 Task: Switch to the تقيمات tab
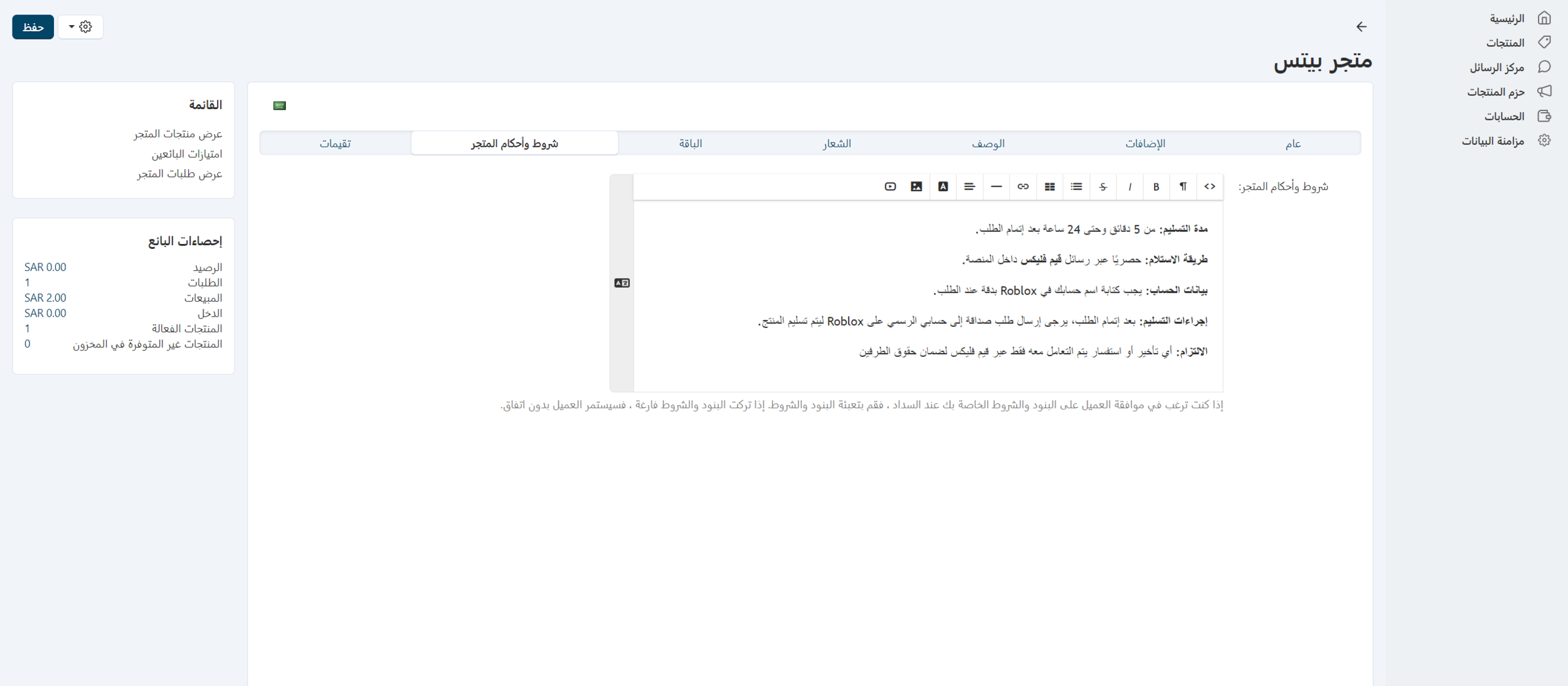tap(335, 144)
